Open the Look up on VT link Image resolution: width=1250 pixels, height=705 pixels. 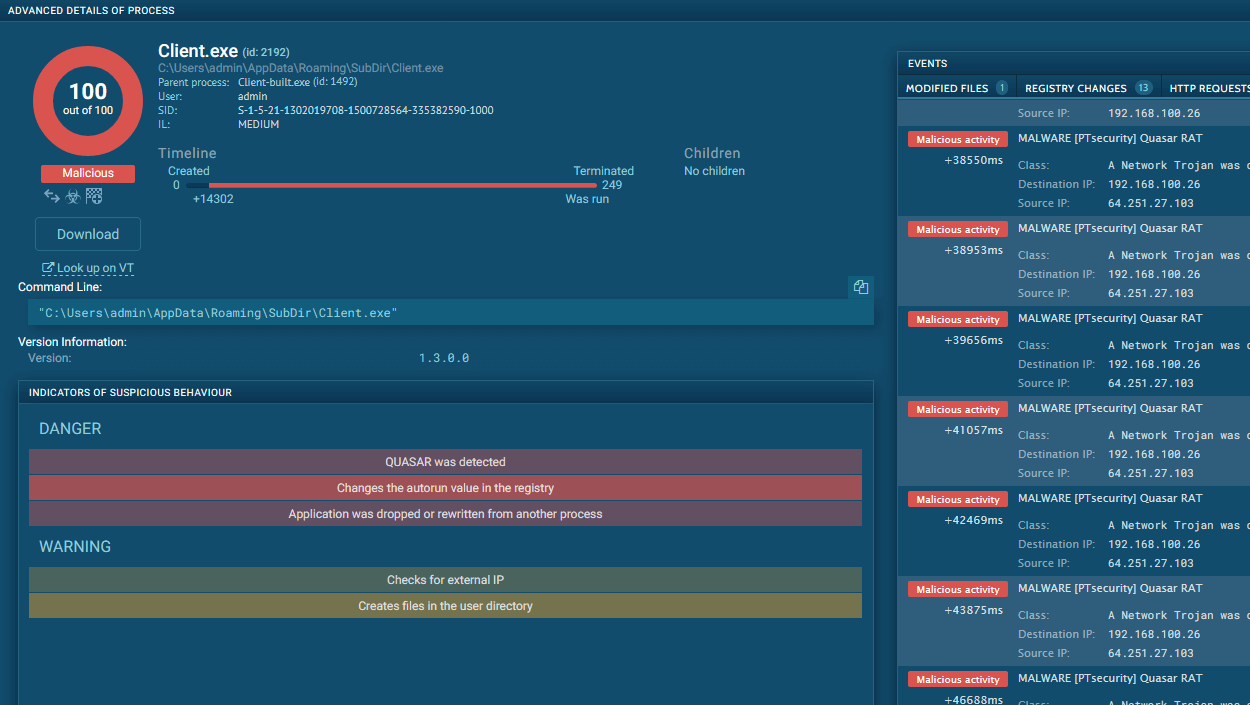(x=95, y=268)
